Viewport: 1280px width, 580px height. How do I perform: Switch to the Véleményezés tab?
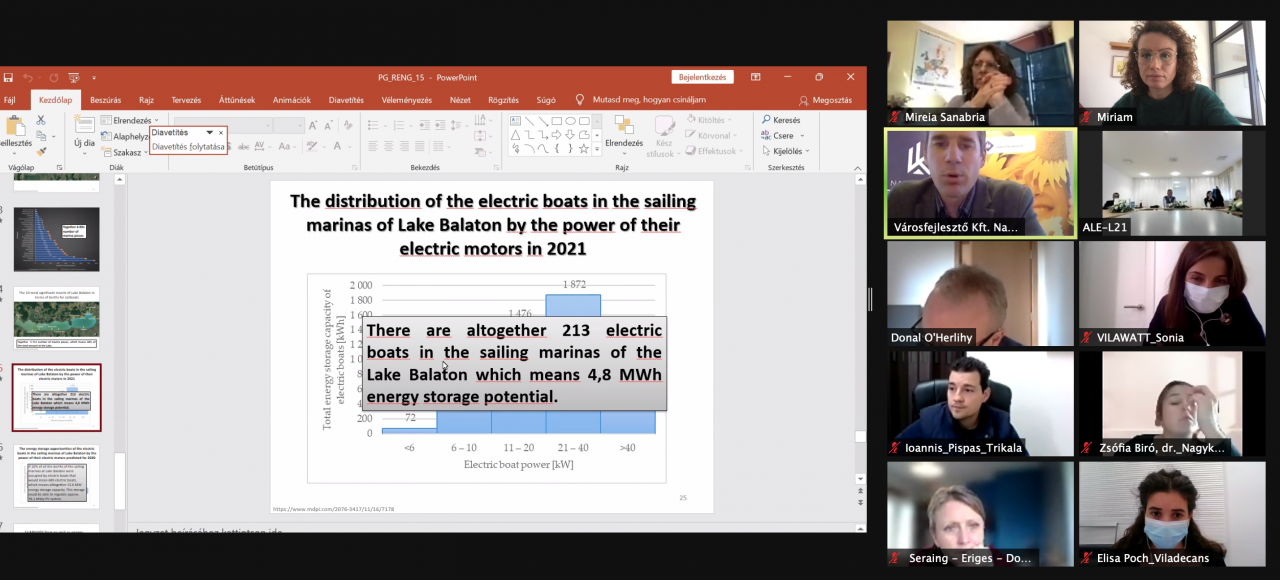tap(407, 100)
